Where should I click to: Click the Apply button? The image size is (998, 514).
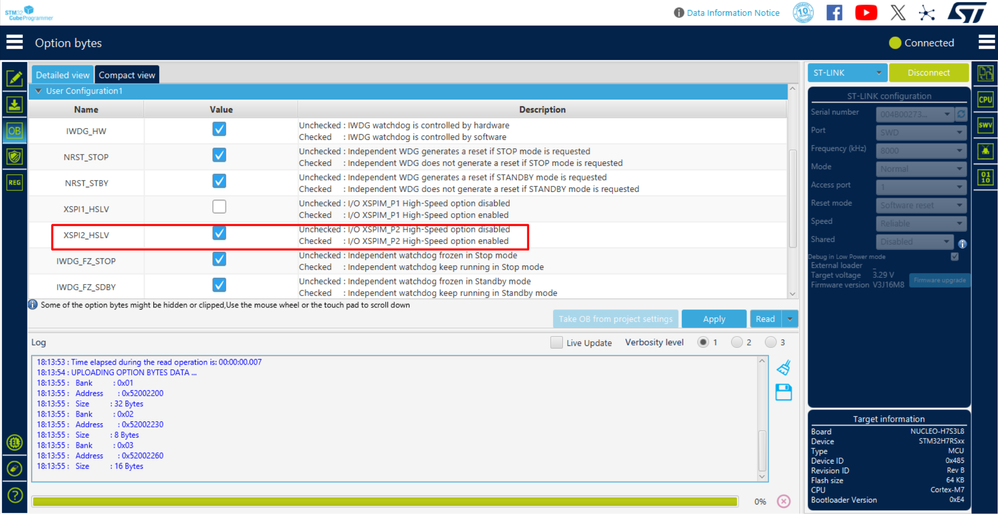coord(714,319)
